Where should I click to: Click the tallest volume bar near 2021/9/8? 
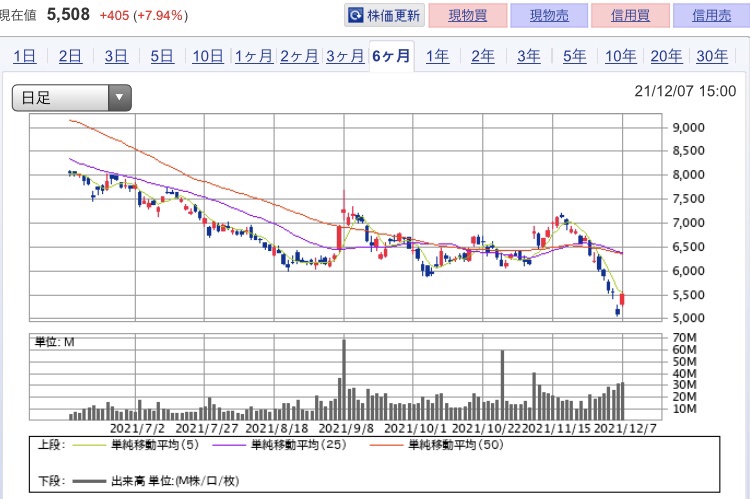click(x=344, y=380)
